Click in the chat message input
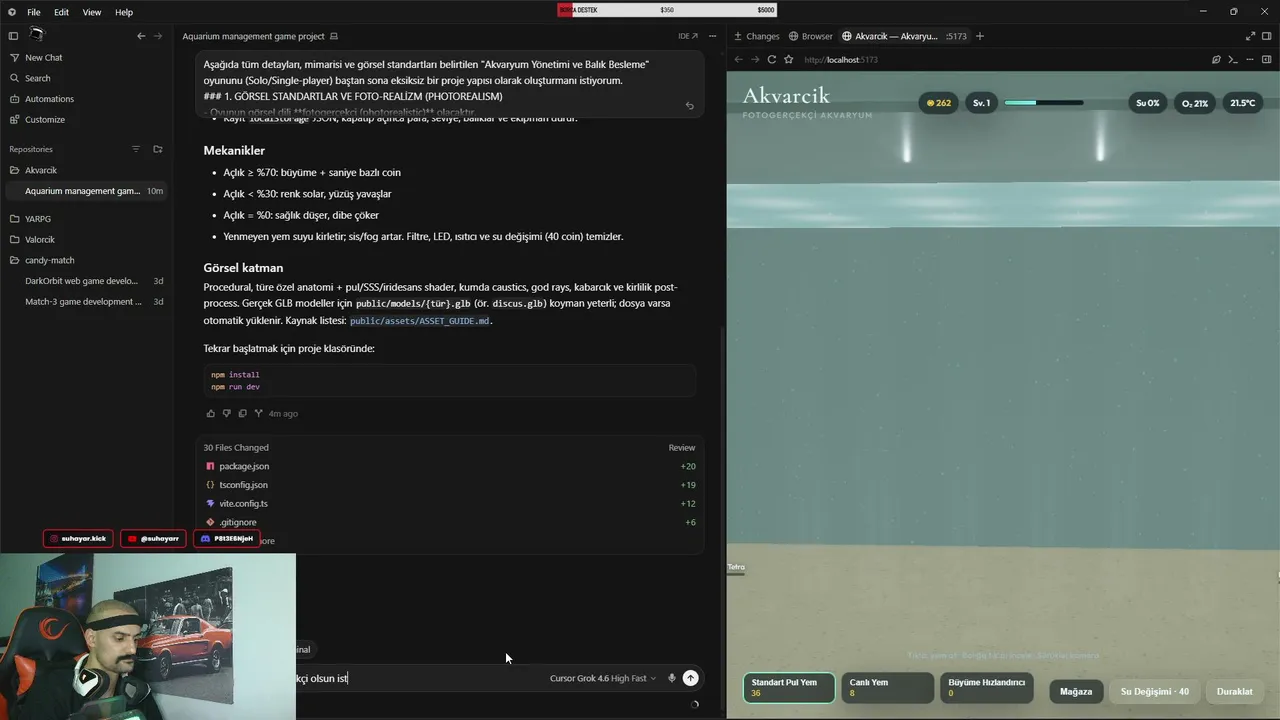This screenshot has width=1280, height=720. point(420,678)
